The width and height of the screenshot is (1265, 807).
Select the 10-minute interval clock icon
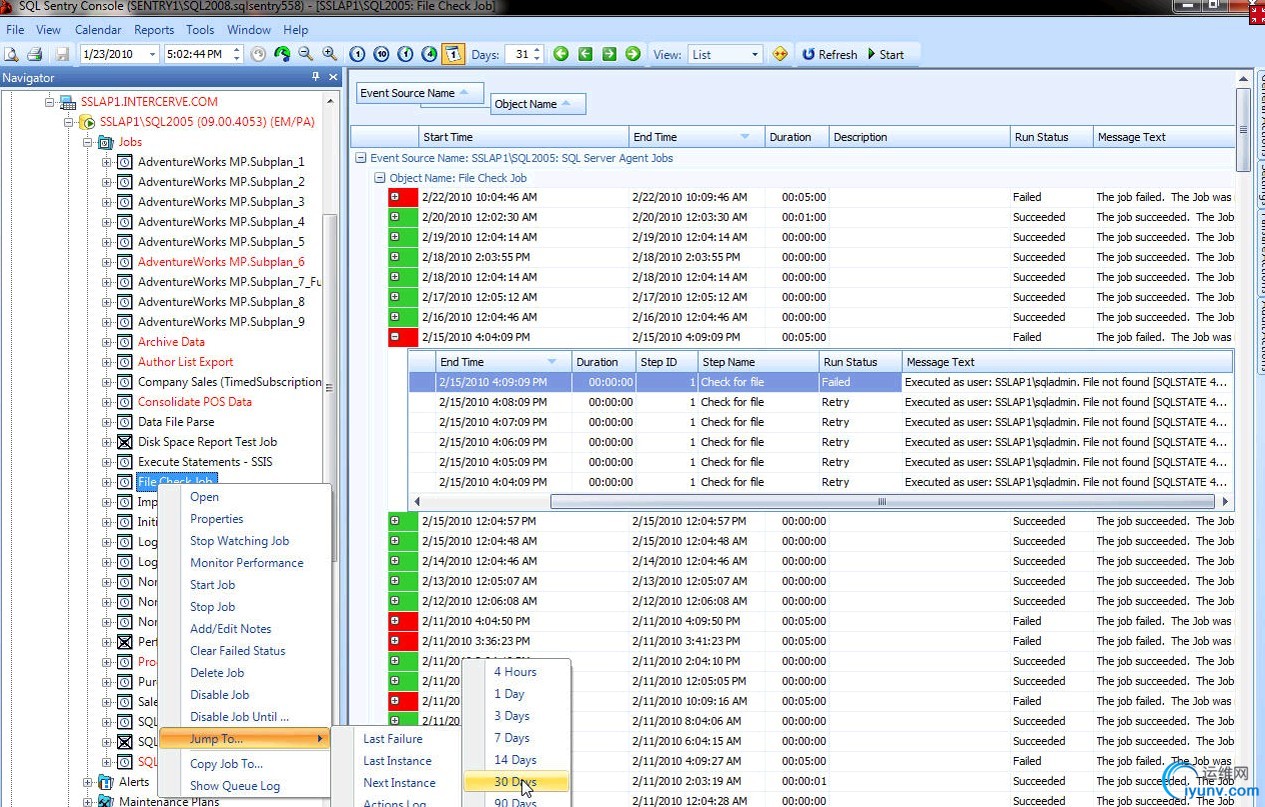(381, 54)
